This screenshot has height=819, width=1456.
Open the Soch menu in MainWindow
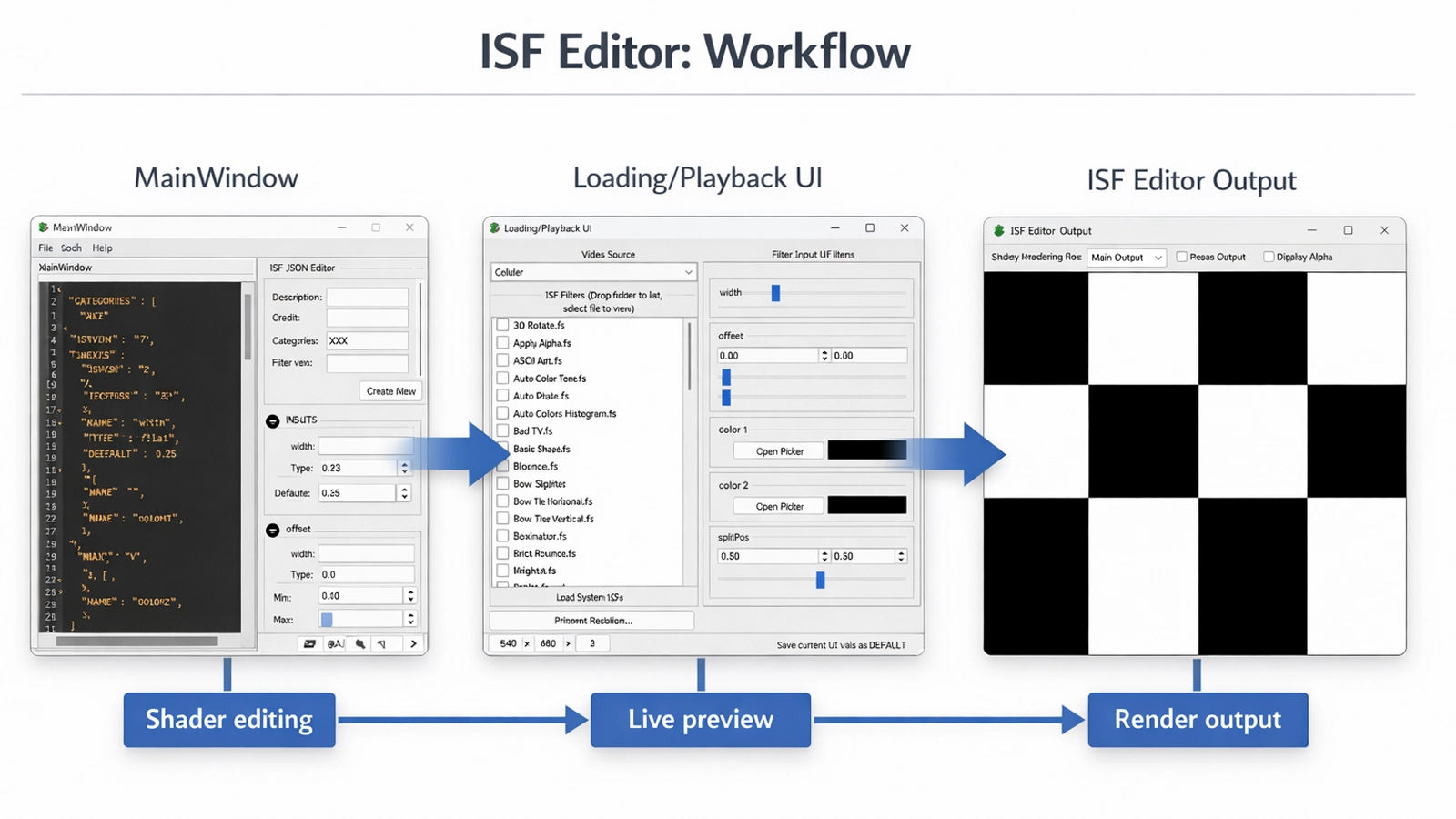[x=71, y=248]
